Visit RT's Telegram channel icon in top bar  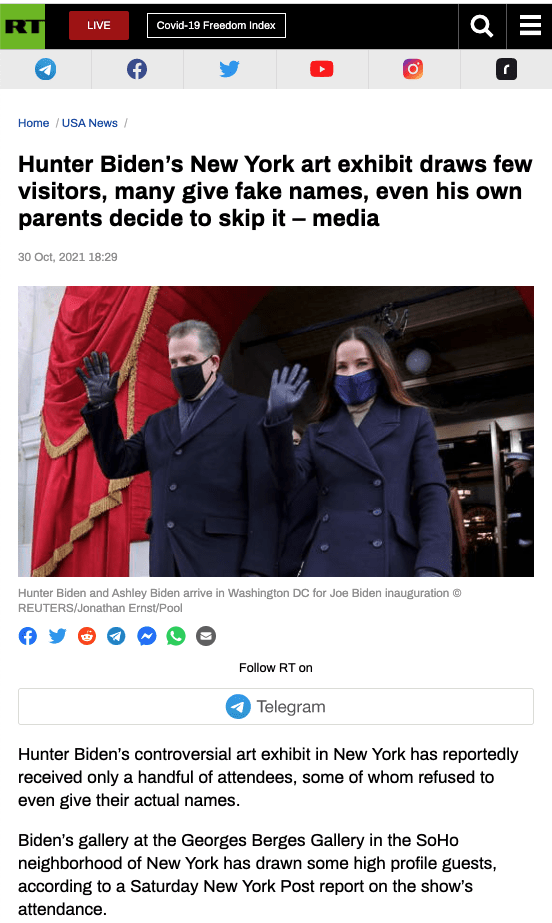tap(45, 69)
